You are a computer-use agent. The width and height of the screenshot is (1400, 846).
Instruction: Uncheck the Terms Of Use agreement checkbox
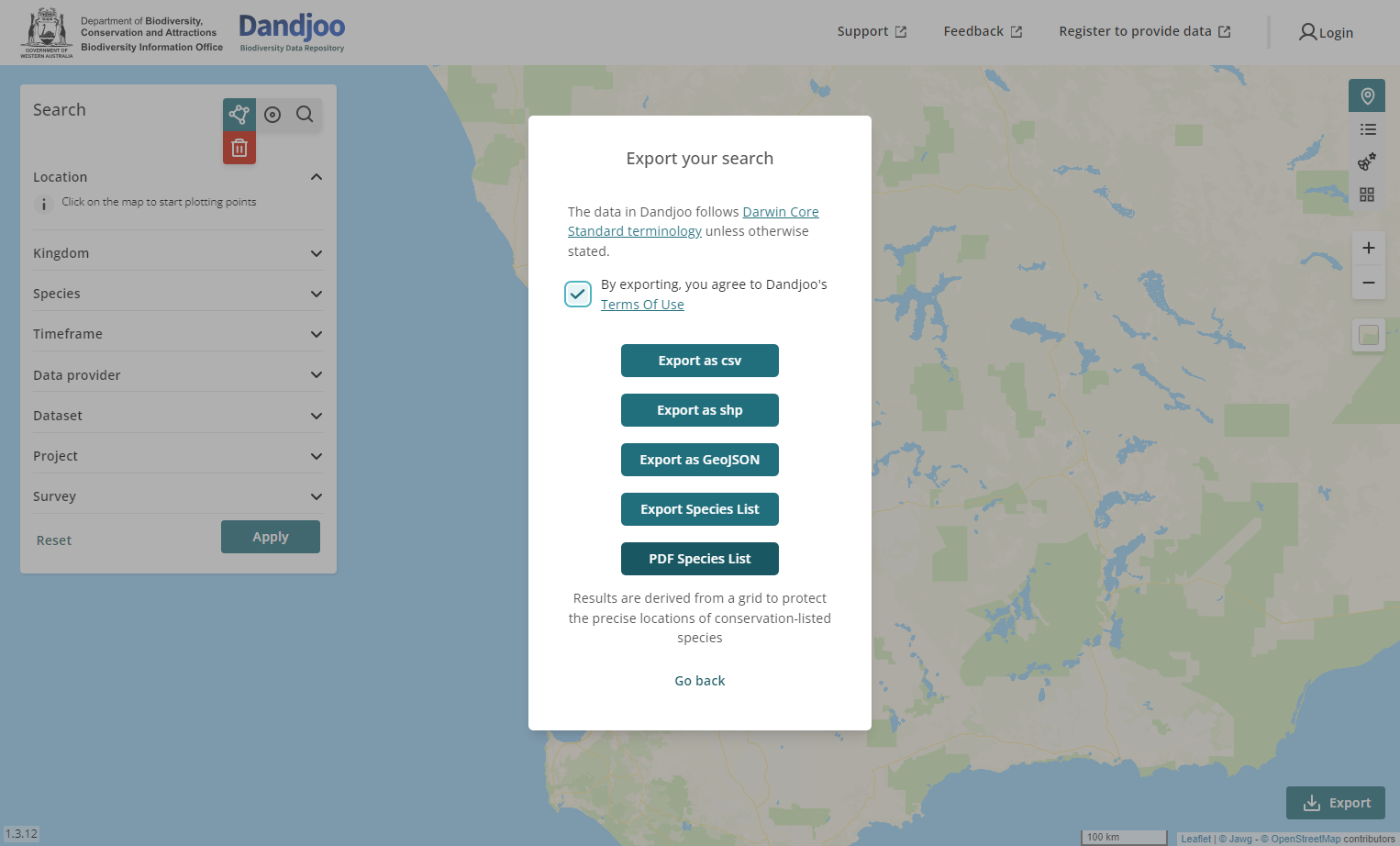click(578, 294)
